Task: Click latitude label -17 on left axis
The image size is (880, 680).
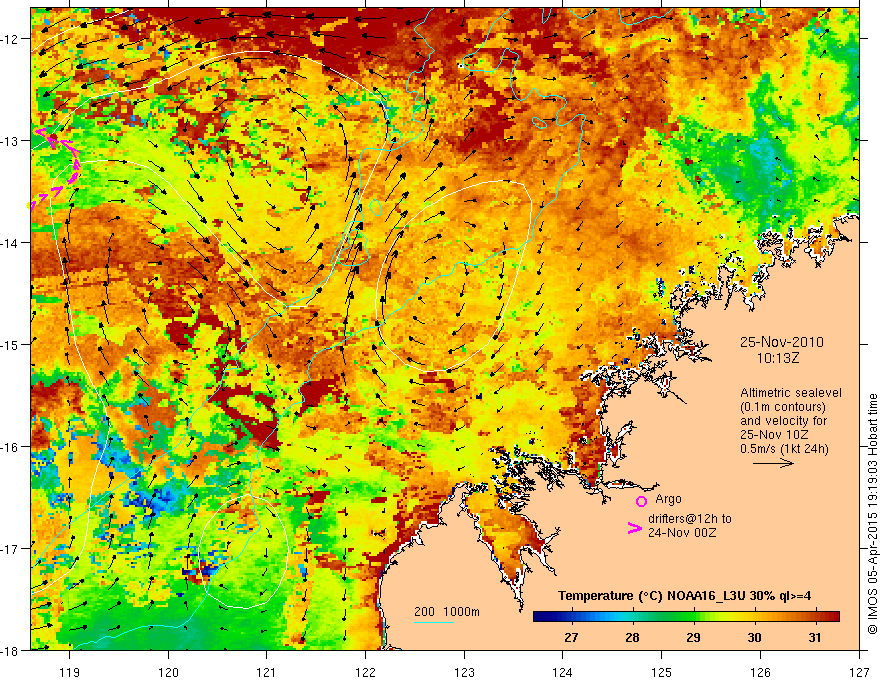Action: coord(10,549)
